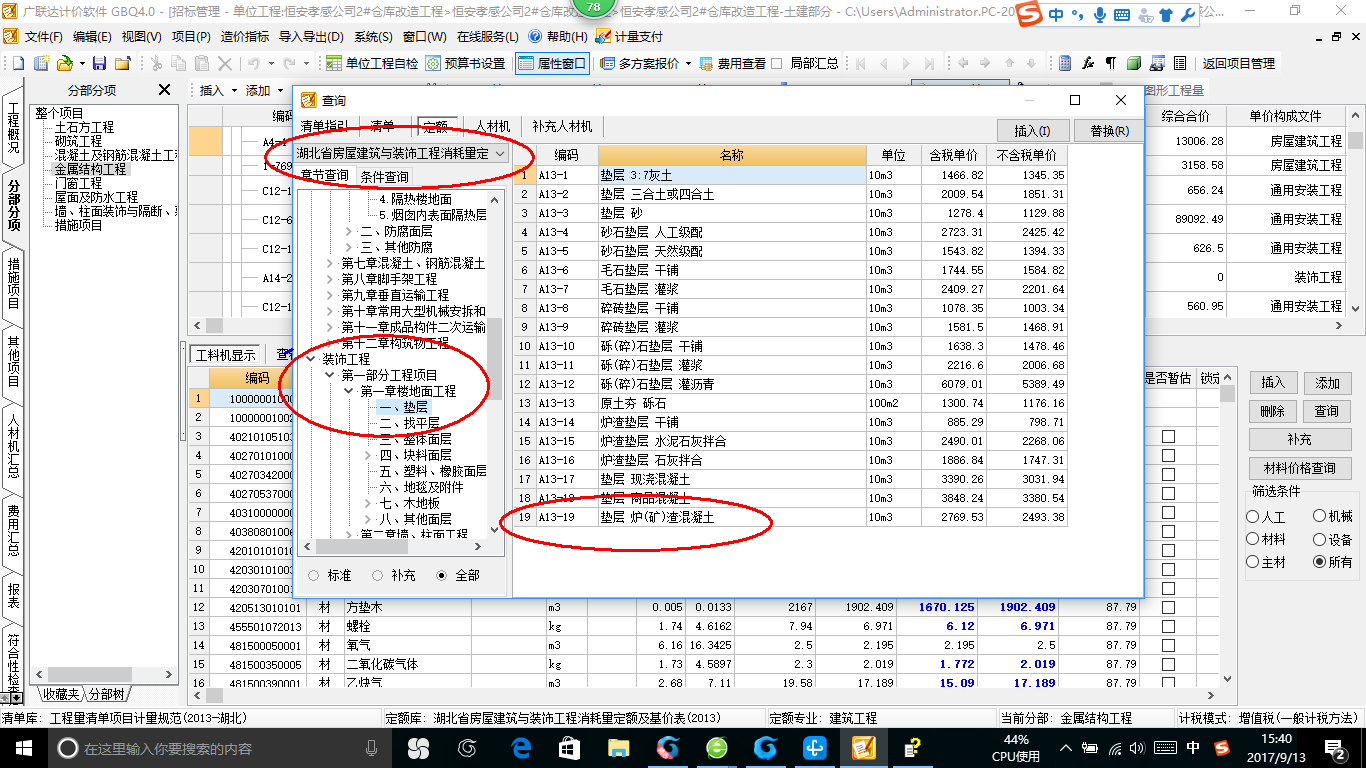Click the Save floppy disk icon

point(101,63)
